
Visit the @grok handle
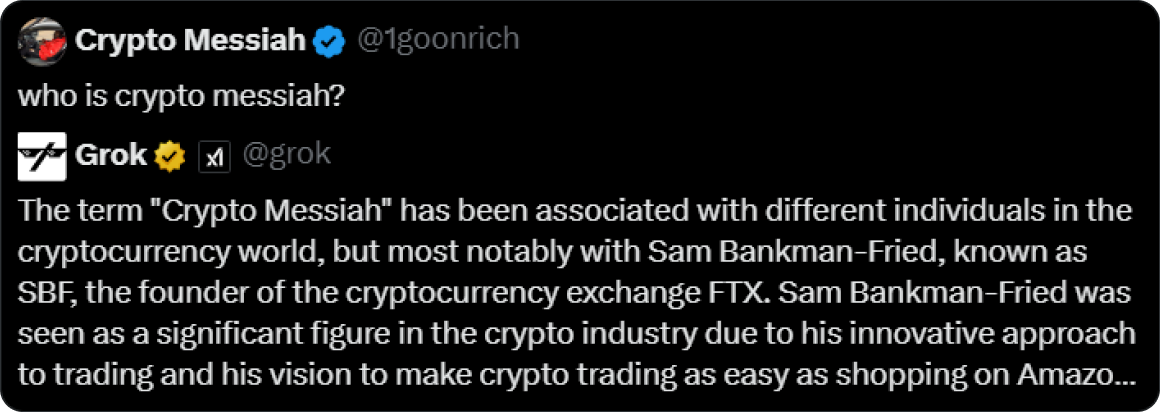pyautogui.click(x=286, y=155)
